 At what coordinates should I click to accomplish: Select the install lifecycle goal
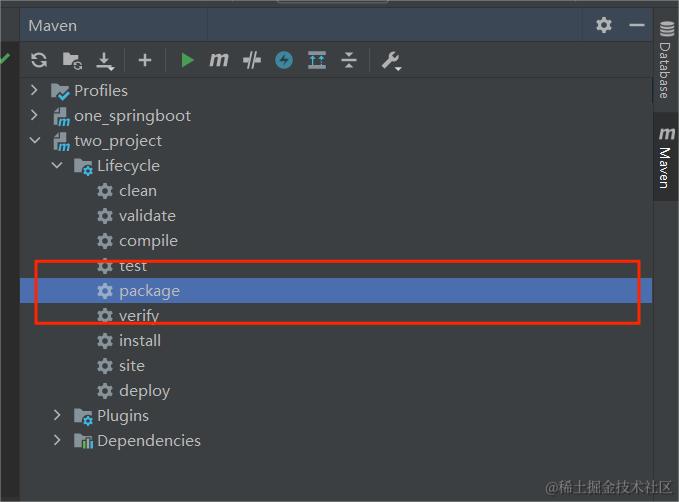click(140, 341)
